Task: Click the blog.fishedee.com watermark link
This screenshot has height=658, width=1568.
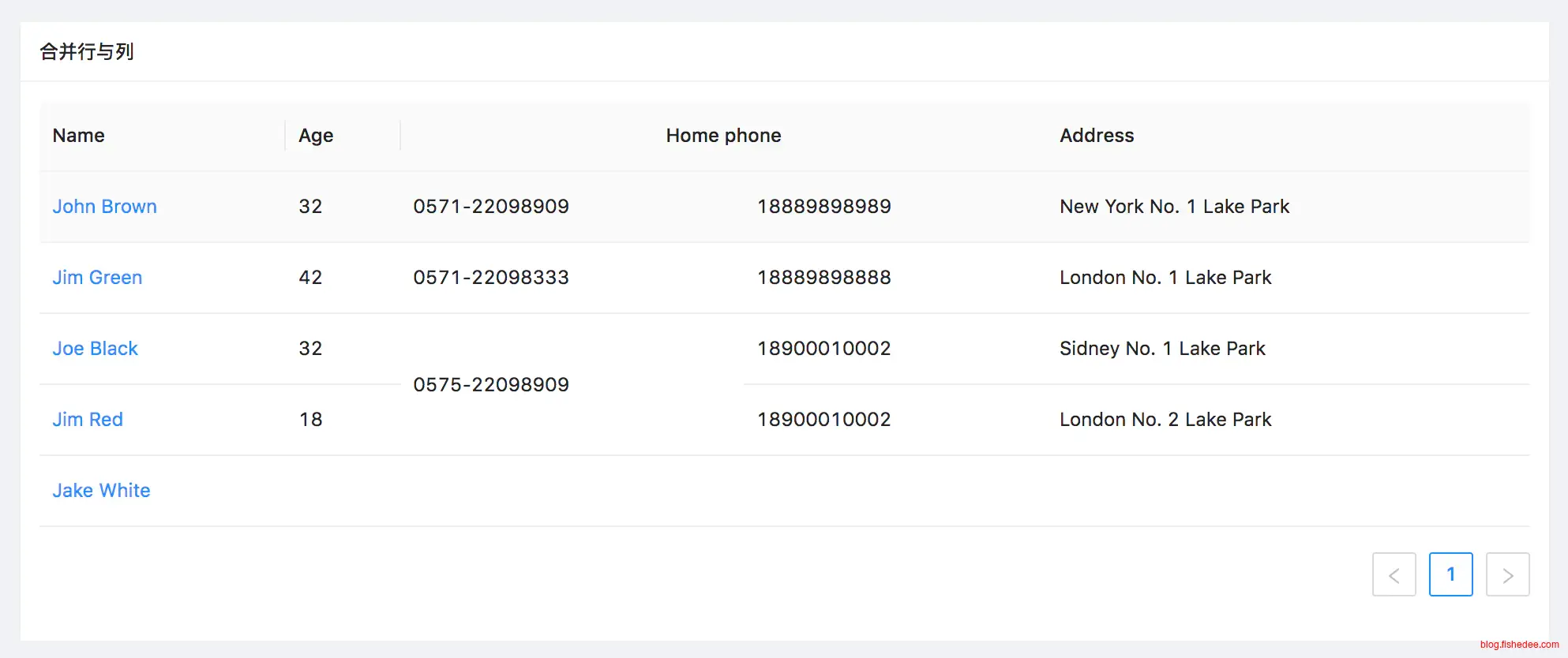Action: (x=1519, y=645)
